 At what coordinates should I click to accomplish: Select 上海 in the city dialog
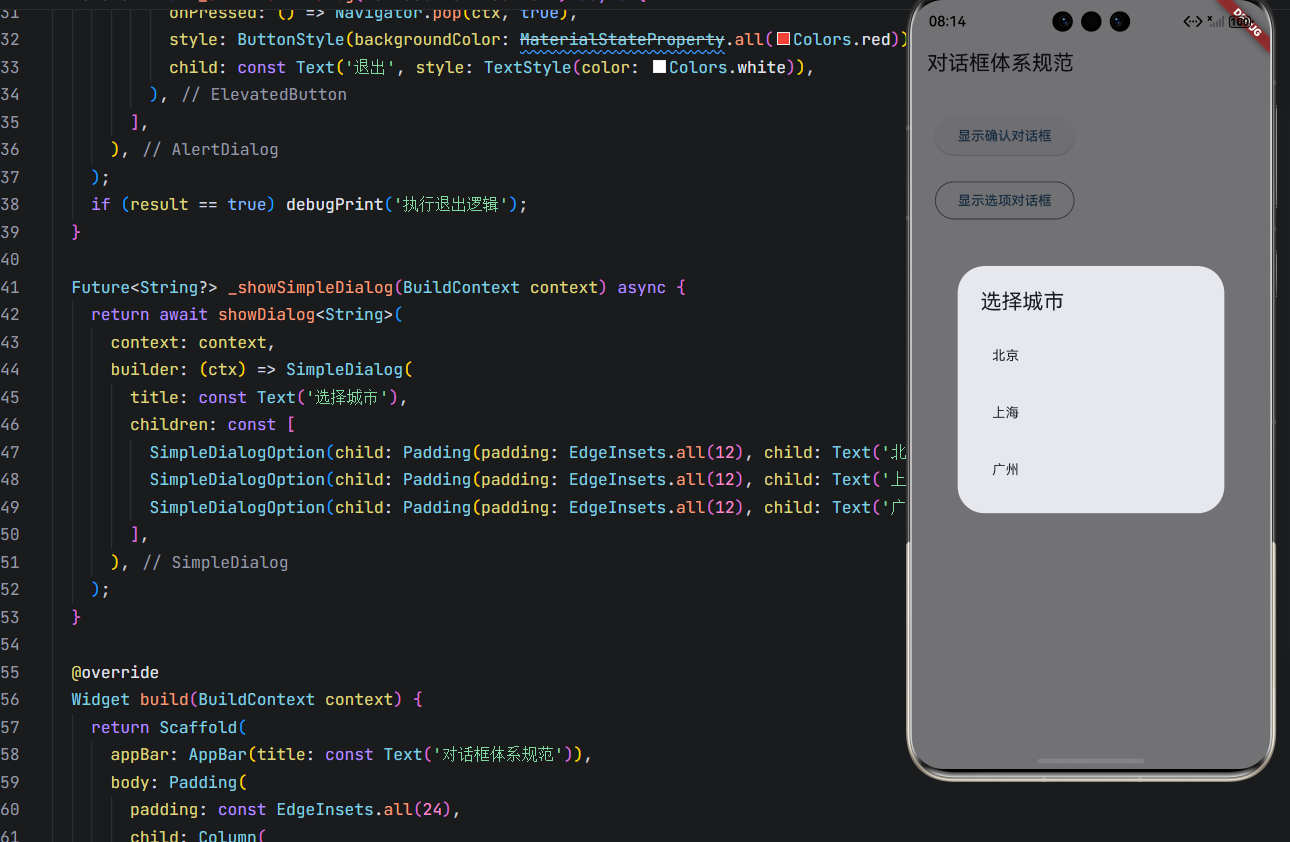pyautogui.click(x=1005, y=412)
